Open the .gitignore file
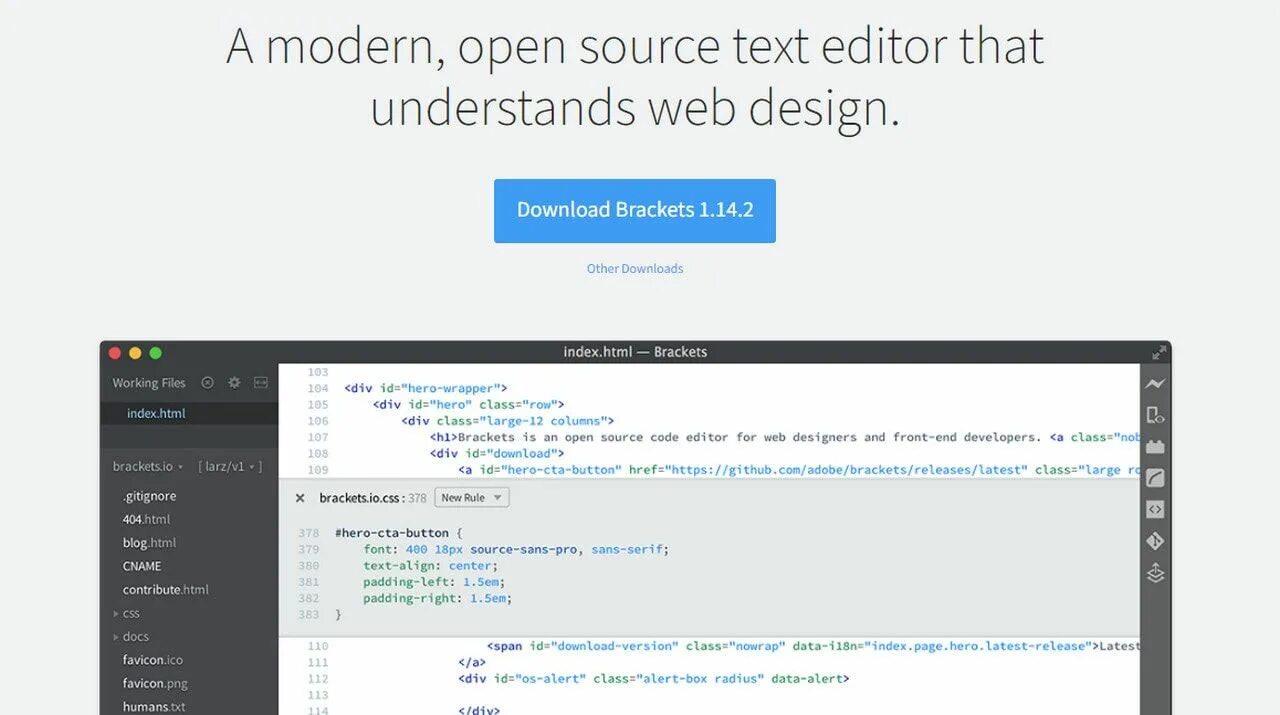 pos(149,496)
